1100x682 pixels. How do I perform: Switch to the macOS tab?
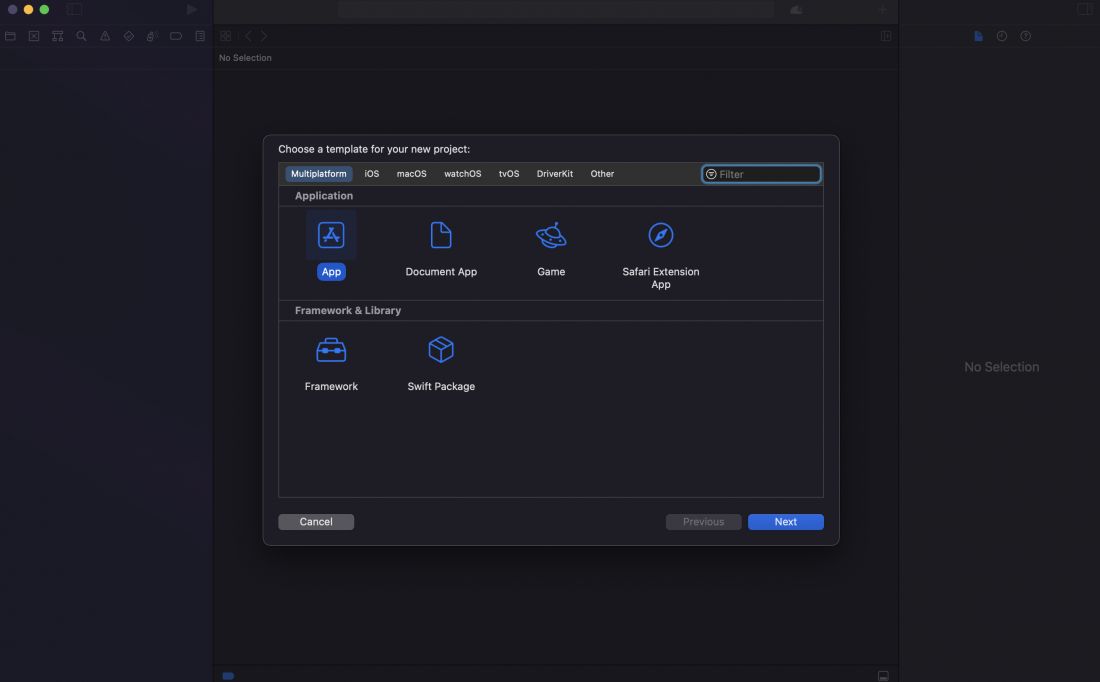click(x=412, y=174)
